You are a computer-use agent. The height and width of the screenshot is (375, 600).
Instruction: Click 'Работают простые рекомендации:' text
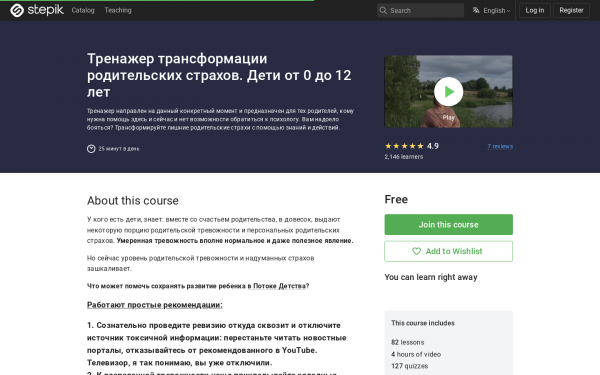pos(155,305)
